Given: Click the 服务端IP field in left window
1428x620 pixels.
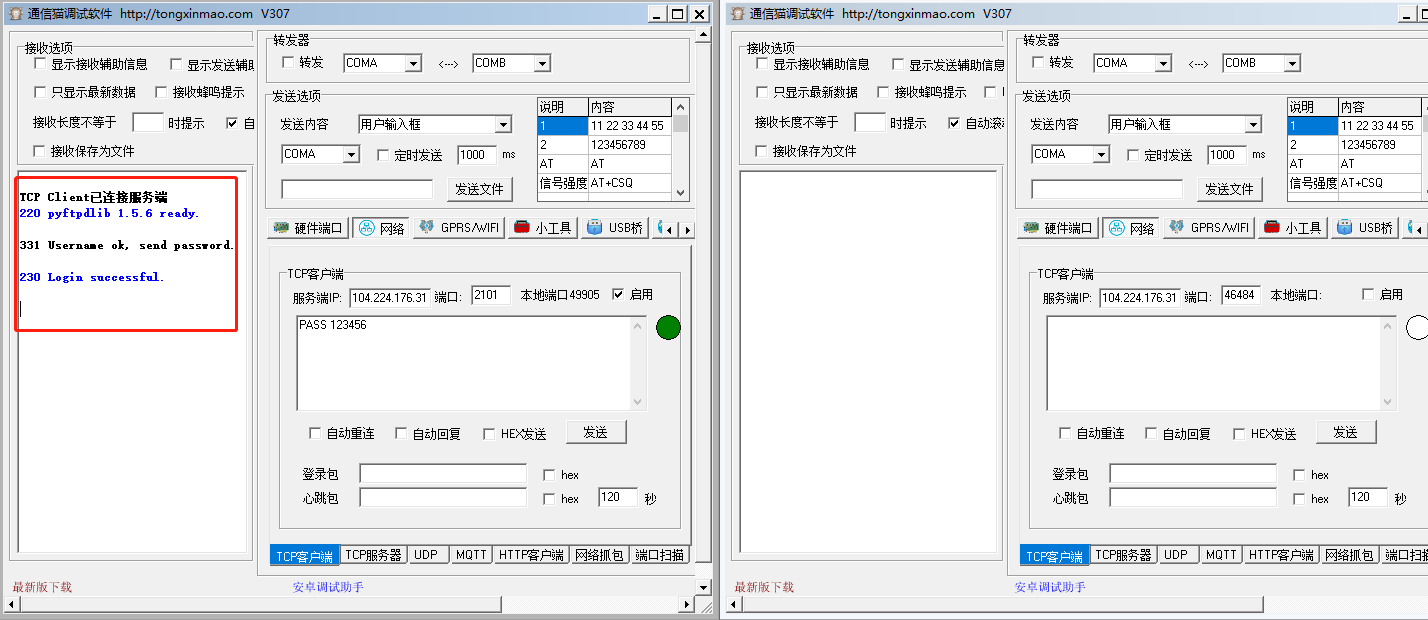Looking at the screenshot, I should [390, 297].
